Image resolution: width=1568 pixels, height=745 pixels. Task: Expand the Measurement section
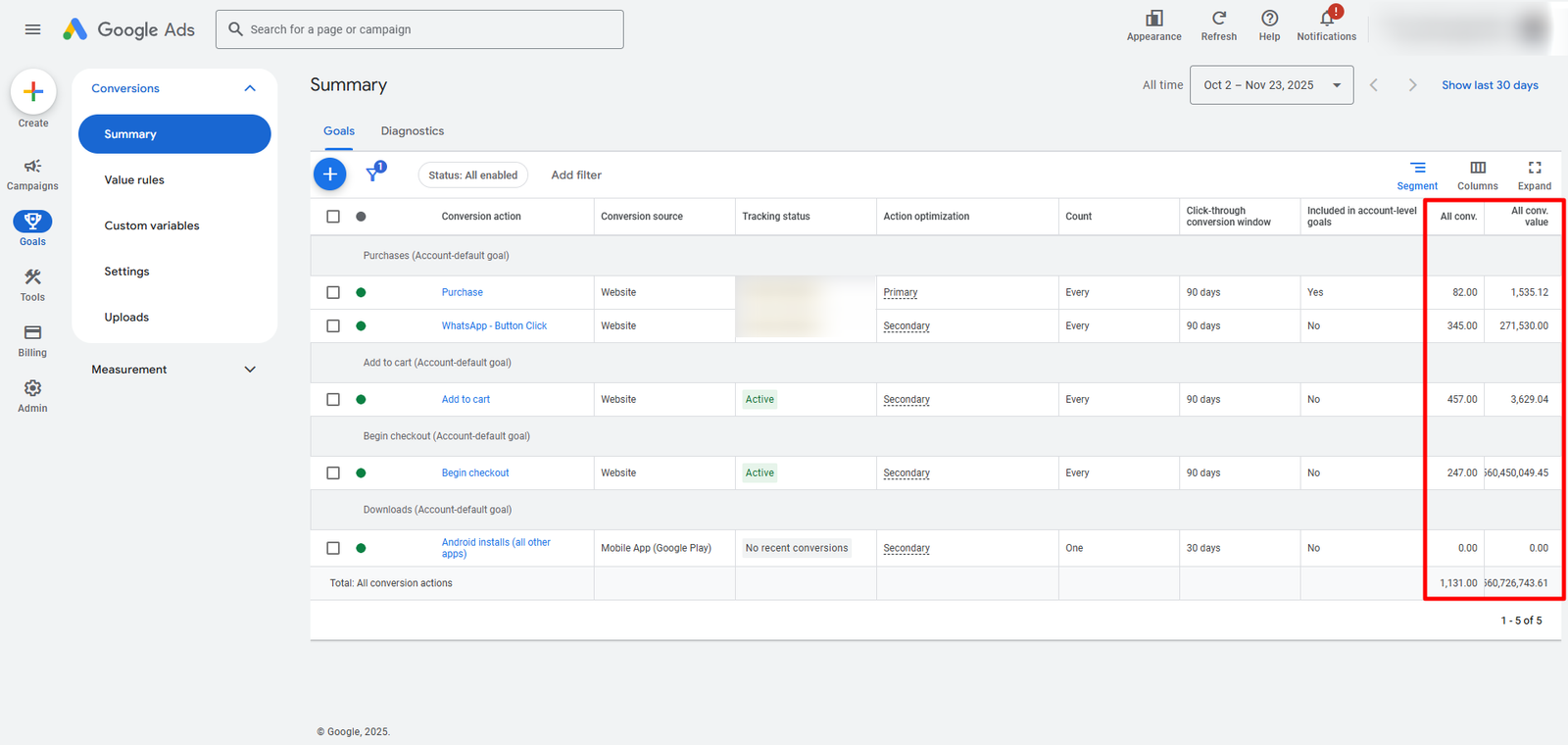coord(250,370)
